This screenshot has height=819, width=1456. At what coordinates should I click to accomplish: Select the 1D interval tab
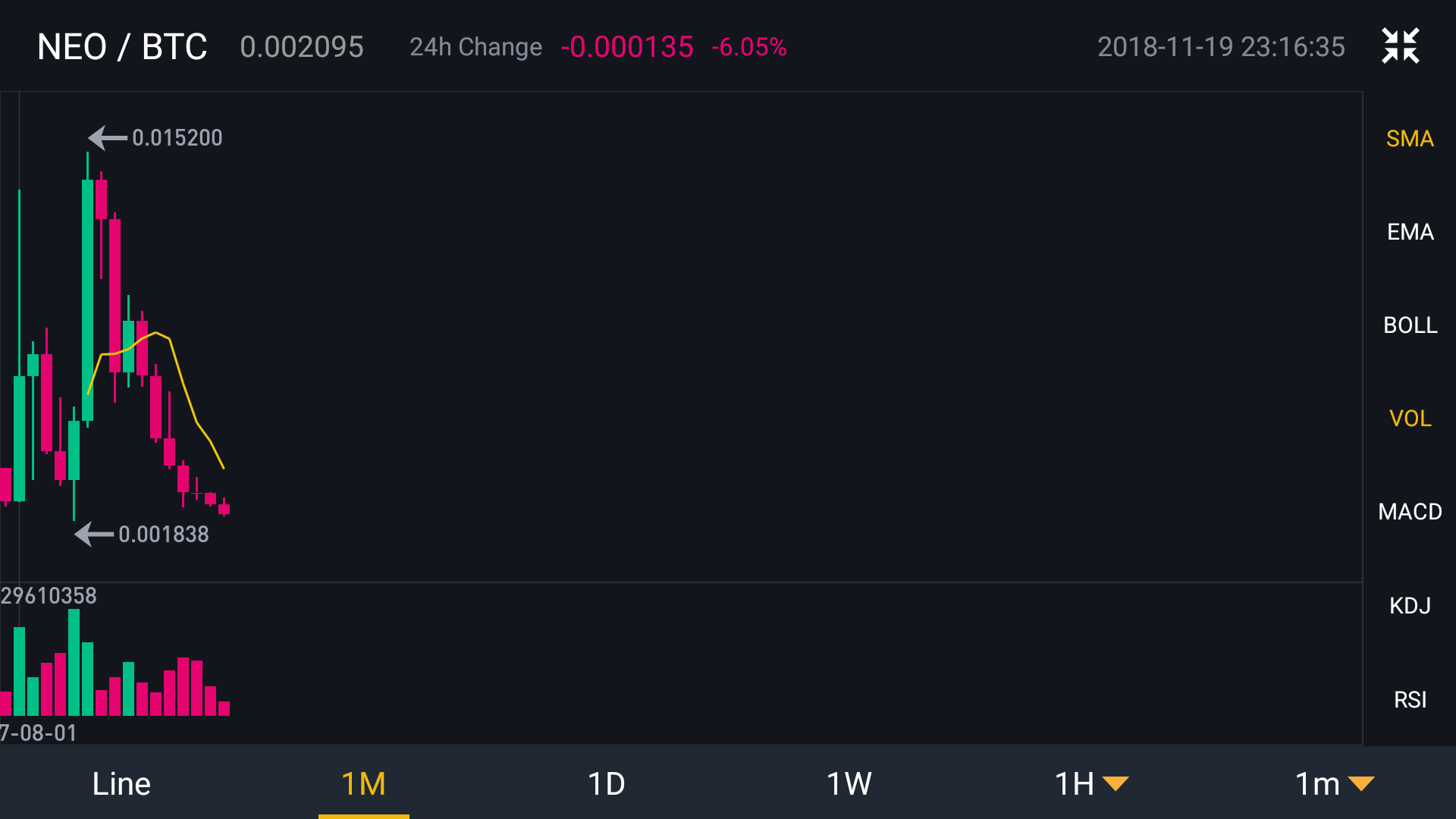pyautogui.click(x=607, y=783)
